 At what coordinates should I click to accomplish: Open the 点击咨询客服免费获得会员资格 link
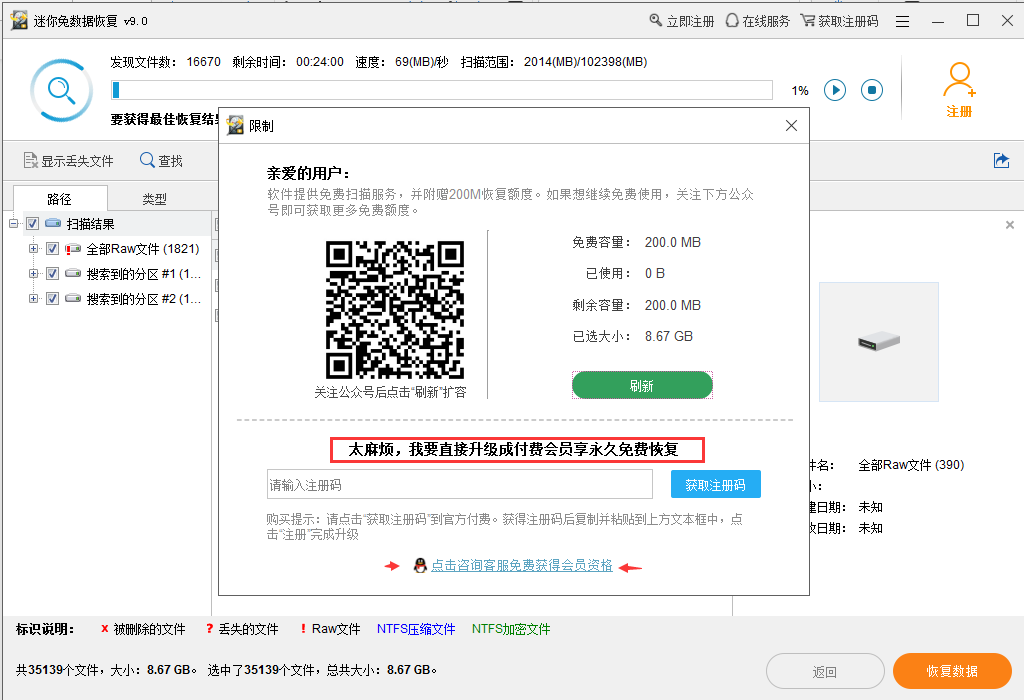(522, 565)
